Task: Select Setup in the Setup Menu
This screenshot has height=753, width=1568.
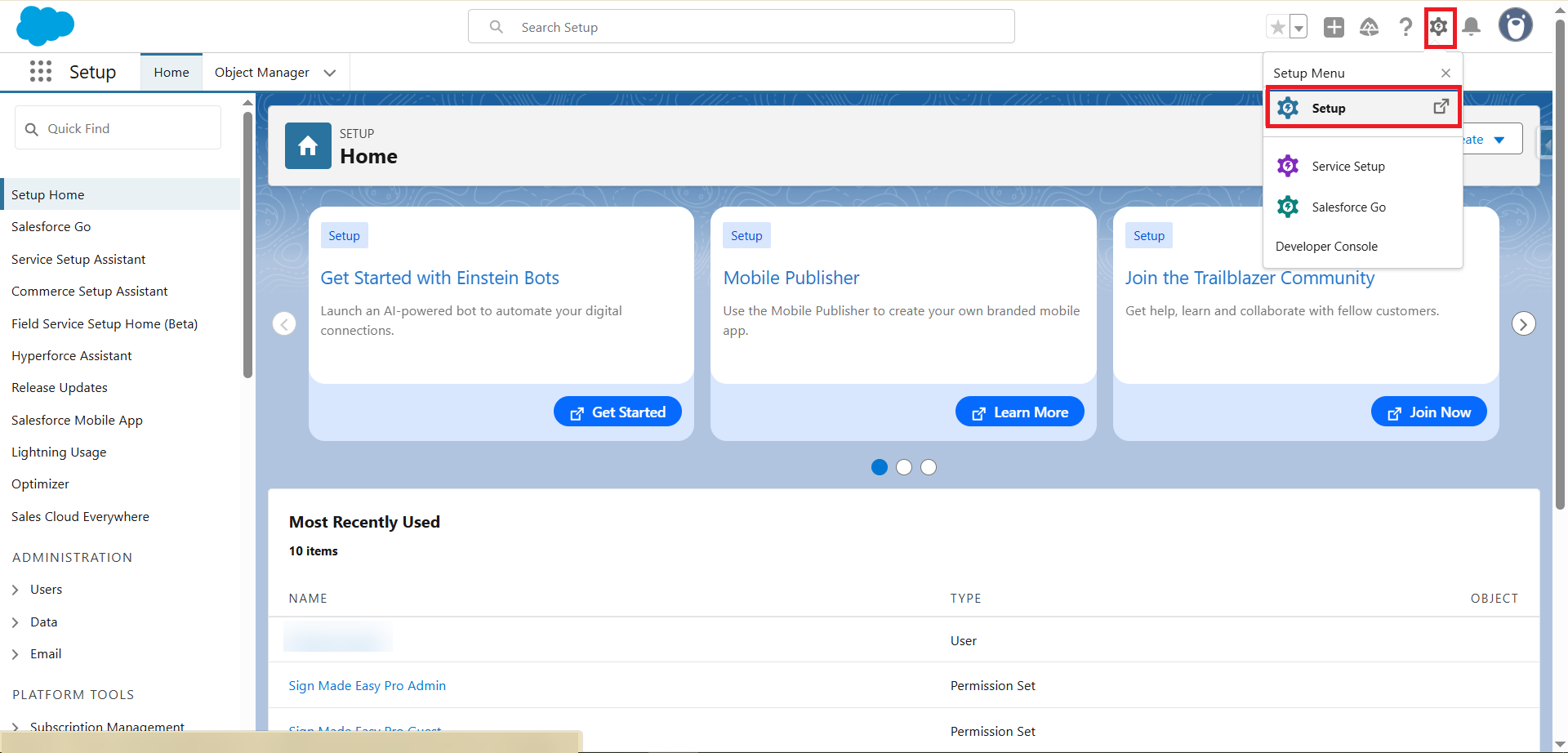Action: click(1363, 108)
